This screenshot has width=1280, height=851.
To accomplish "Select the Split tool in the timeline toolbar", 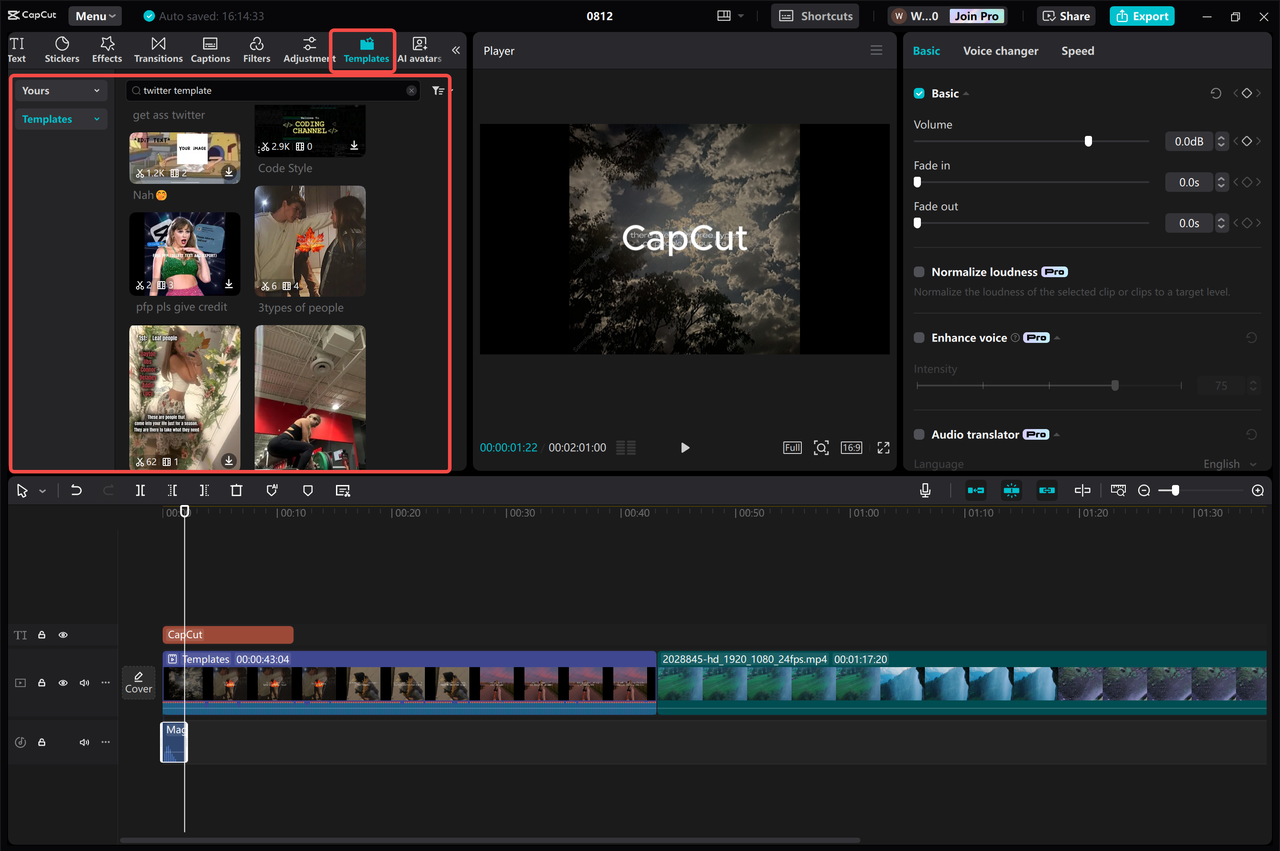I will tap(140, 490).
